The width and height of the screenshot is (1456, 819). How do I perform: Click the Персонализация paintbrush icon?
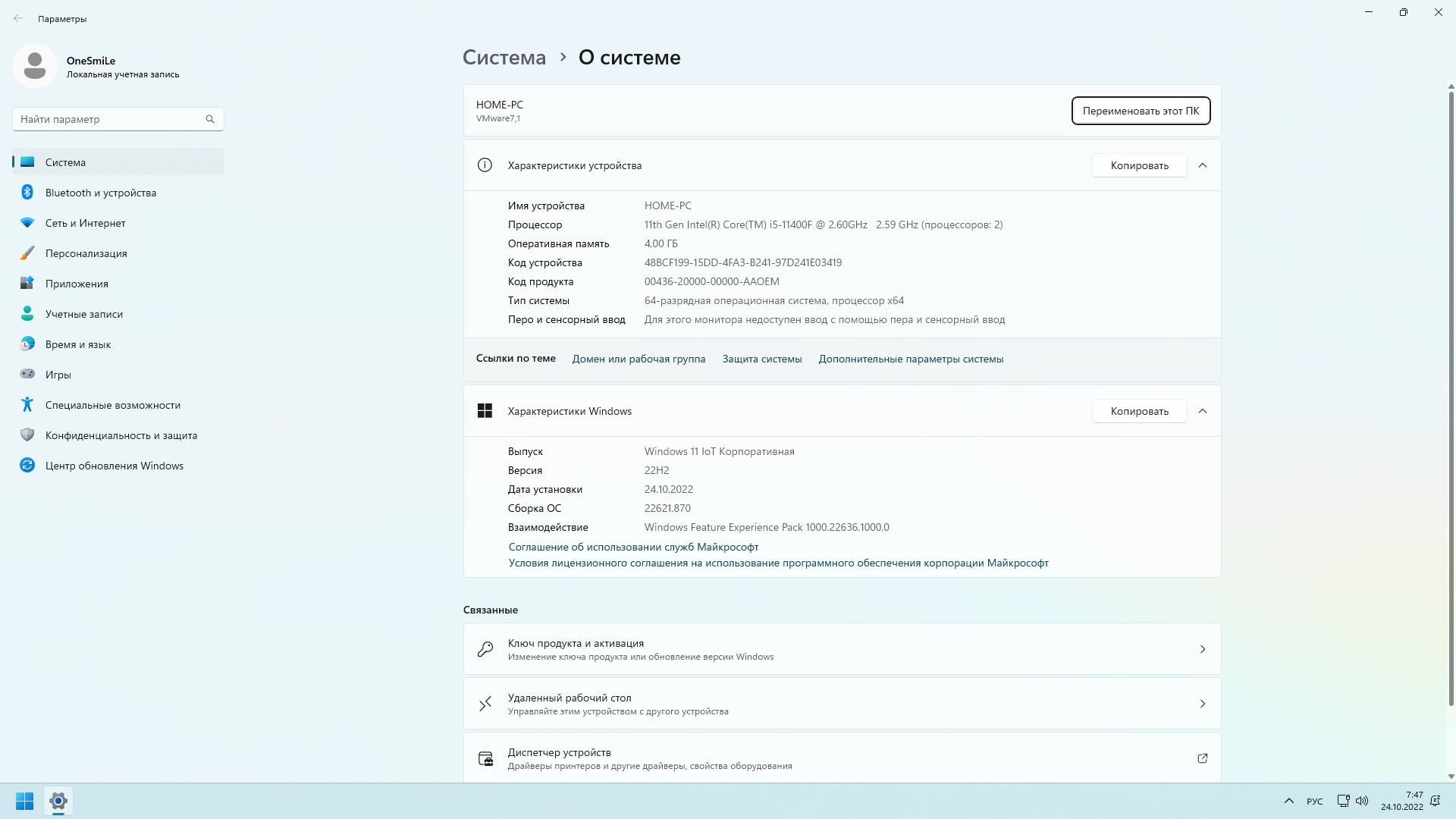click(27, 253)
